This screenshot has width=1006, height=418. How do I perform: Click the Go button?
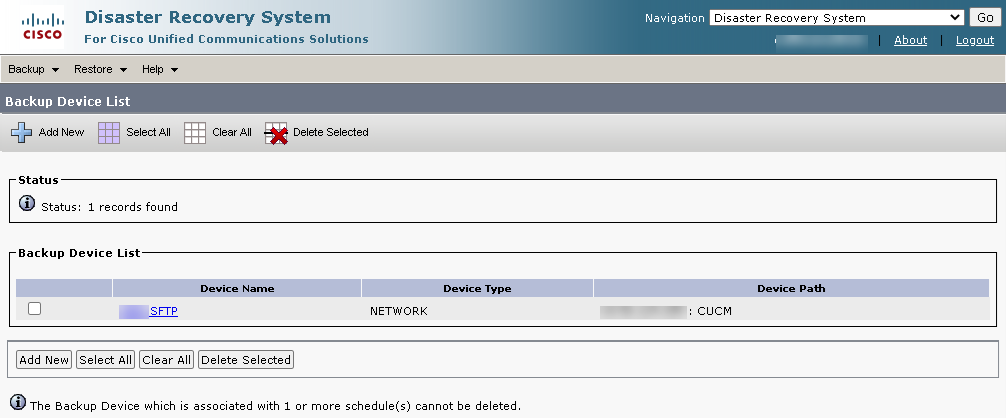click(x=985, y=18)
